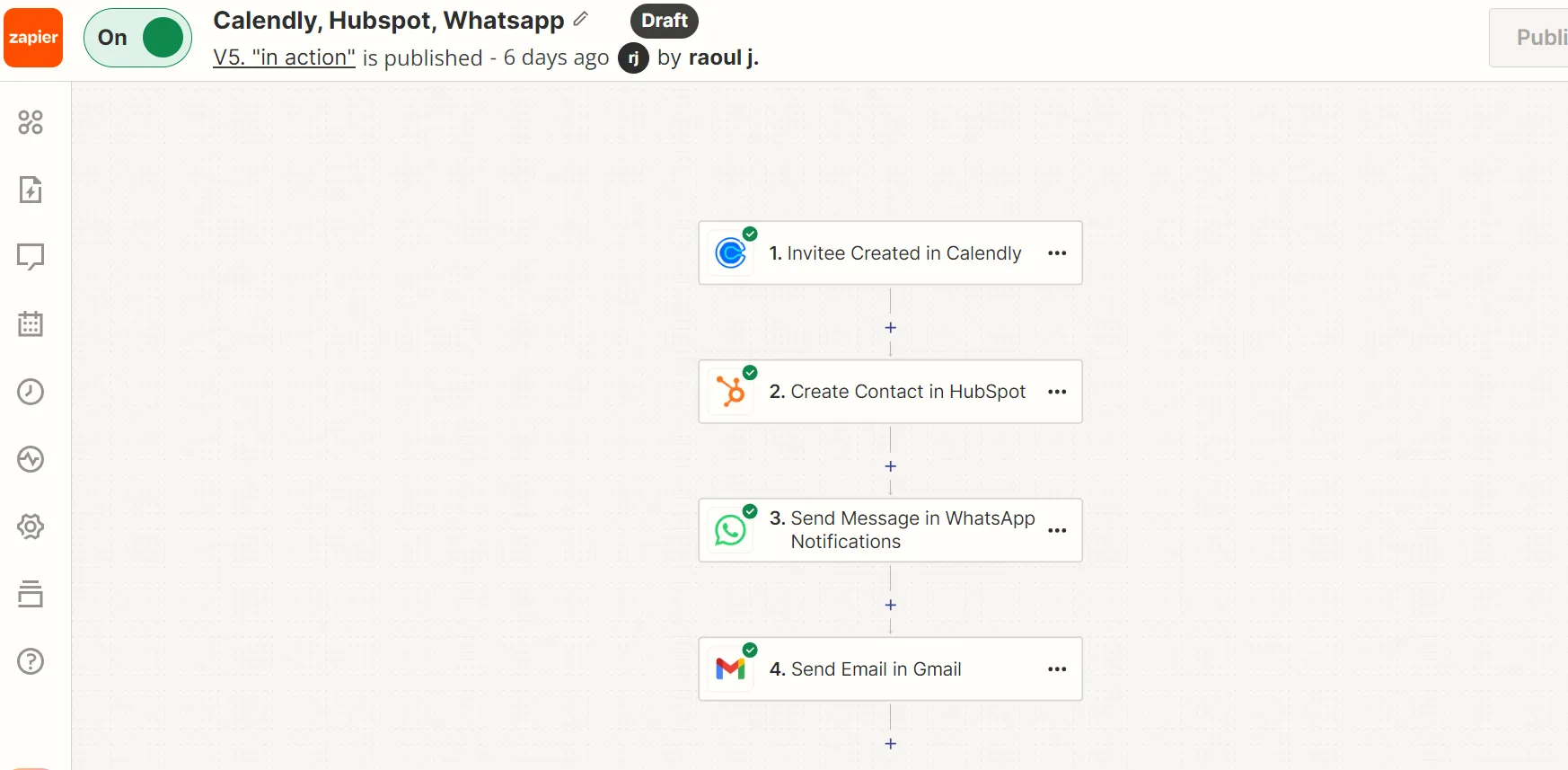
Task: Open the Zap details file icon
Action: pyautogui.click(x=31, y=190)
